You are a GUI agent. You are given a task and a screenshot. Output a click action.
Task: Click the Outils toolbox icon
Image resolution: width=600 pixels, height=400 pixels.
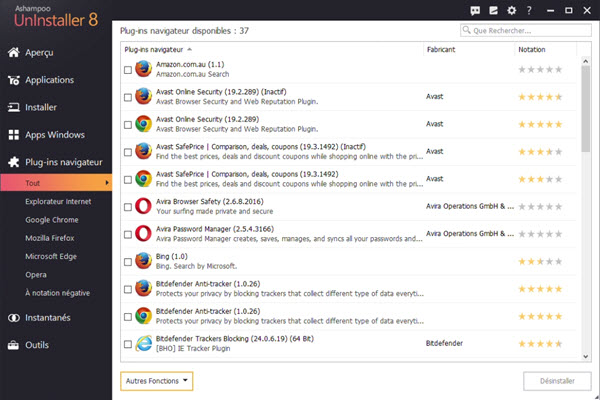point(13,345)
